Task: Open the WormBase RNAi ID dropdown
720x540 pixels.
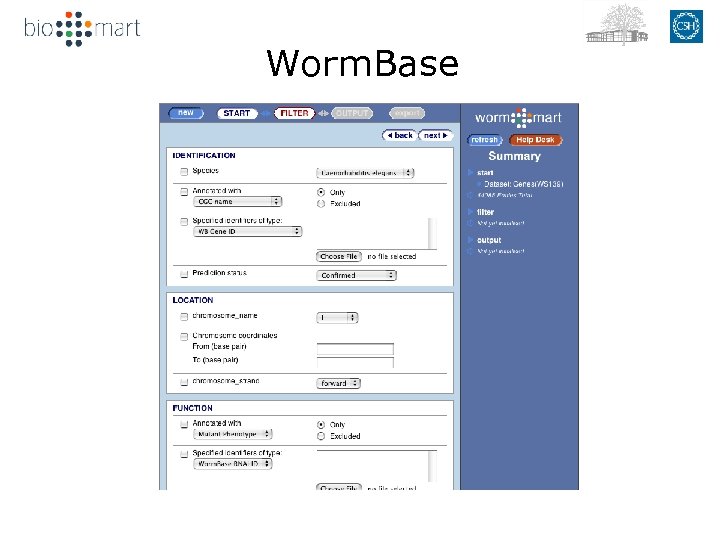Action: coord(233,464)
